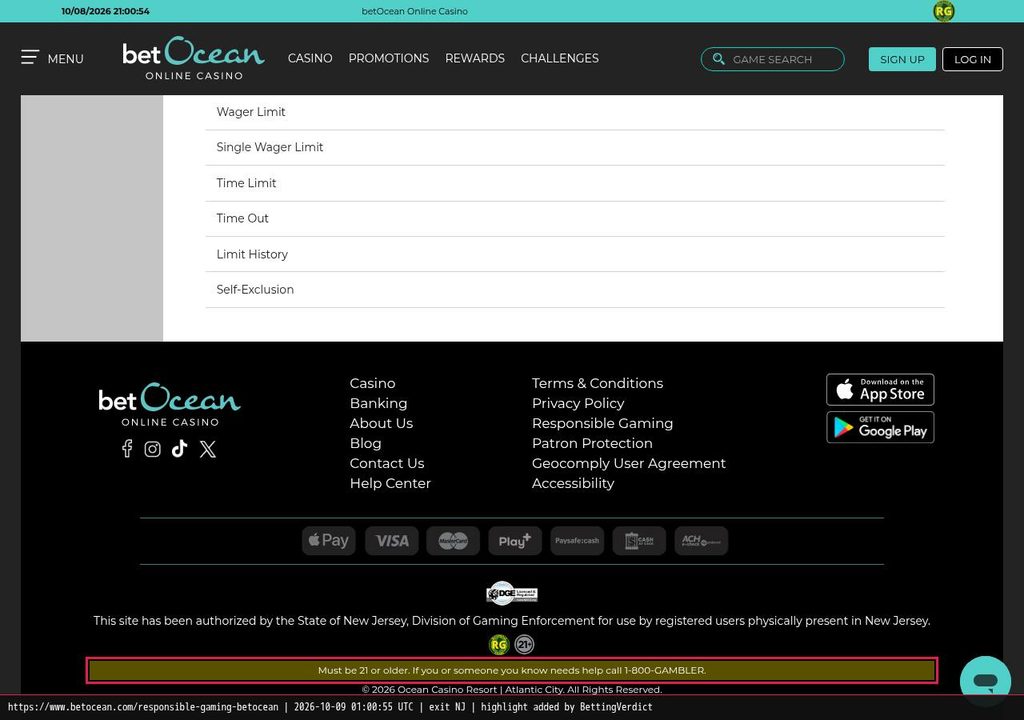Open the hamburger MENU icon
1024x720 pixels.
tap(29, 57)
